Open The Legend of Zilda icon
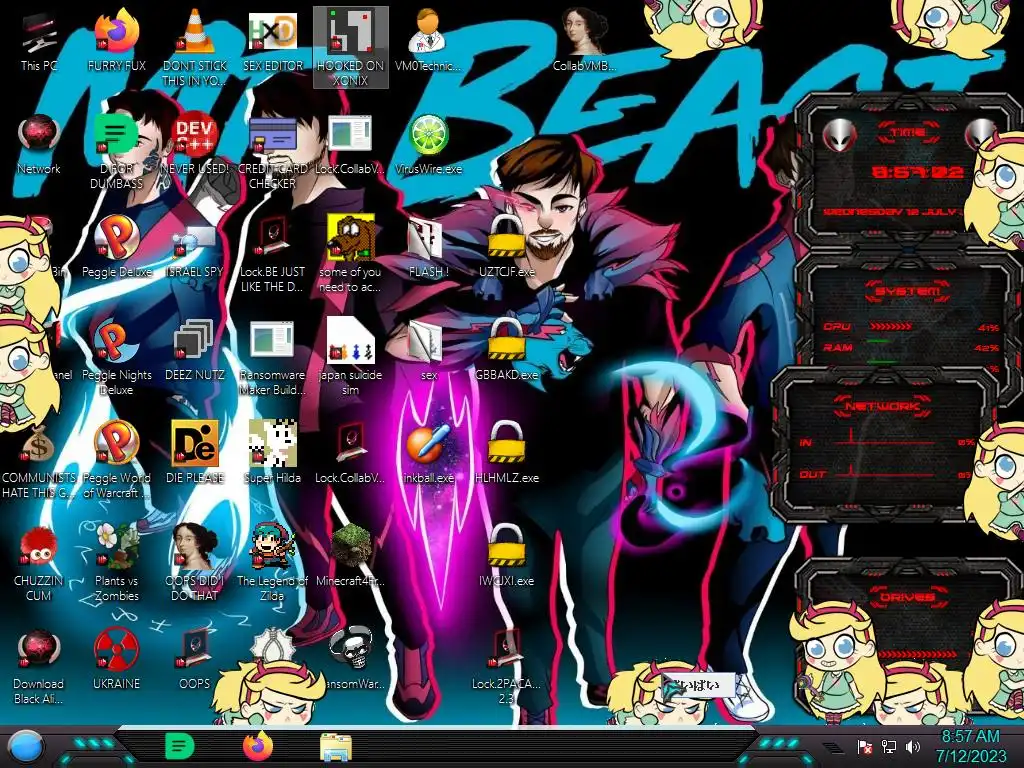1024x768 pixels. tap(272, 563)
